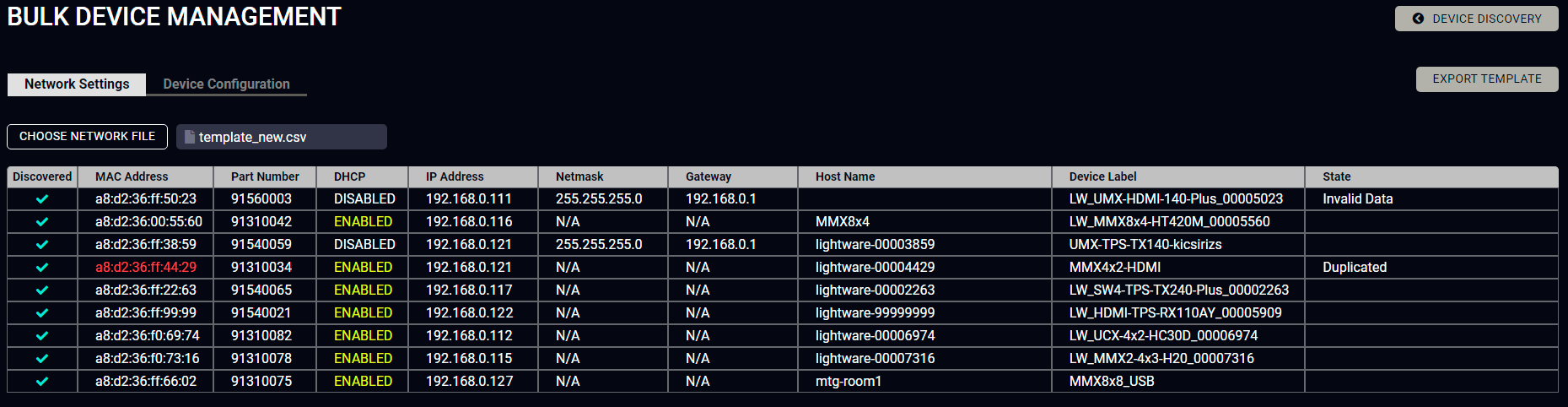1568x407 pixels.
Task: Click the checkmark for lightware-00003859 row
Action: (x=42, y=245)
